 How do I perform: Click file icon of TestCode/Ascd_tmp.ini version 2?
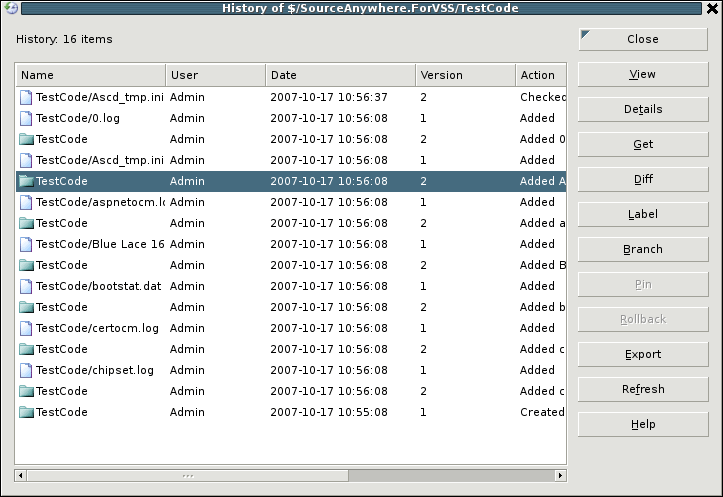26,97
